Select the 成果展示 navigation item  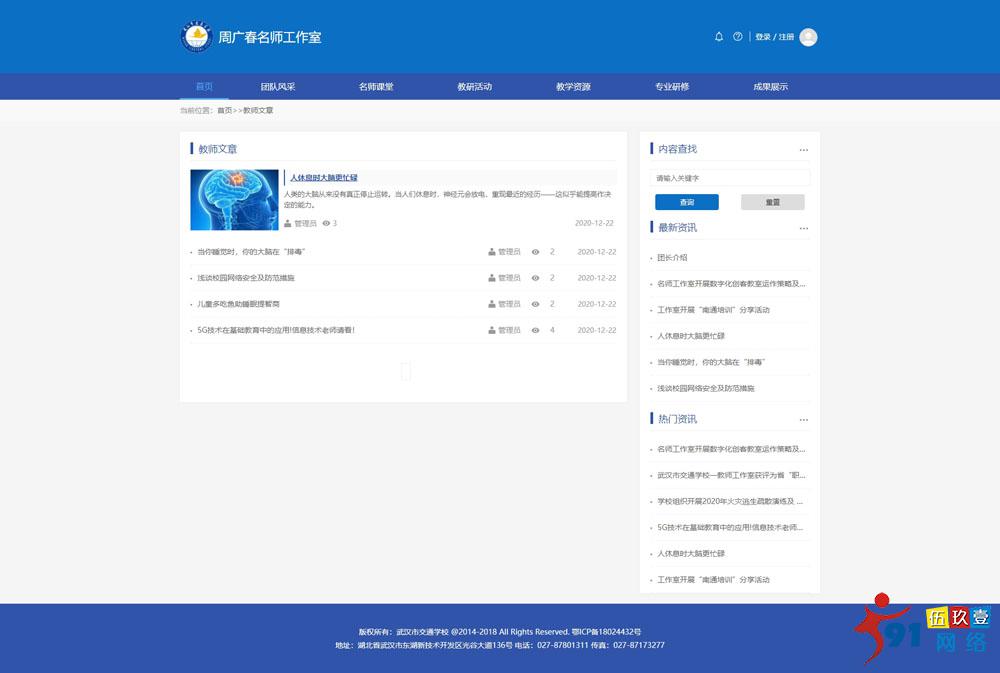771,86
